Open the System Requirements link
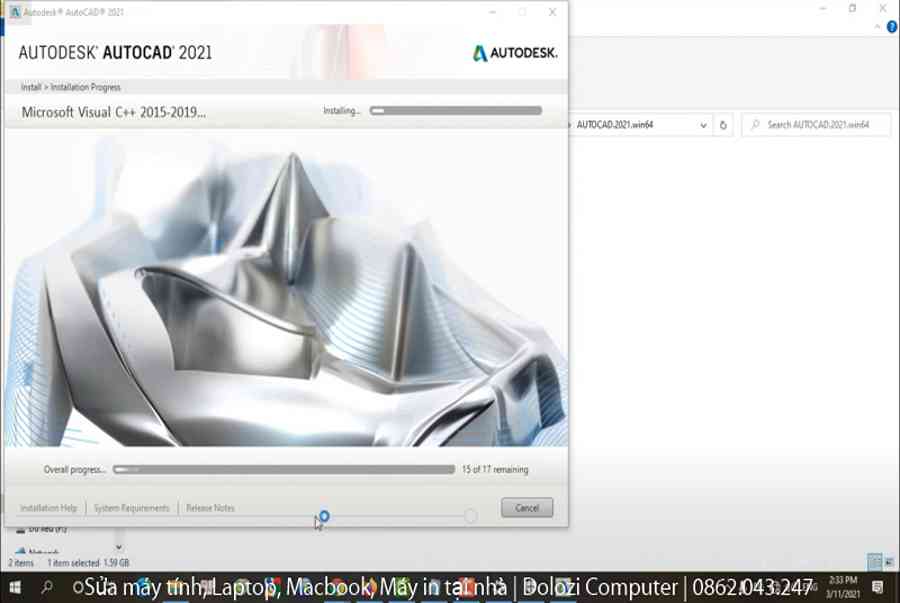 tap(132, 508)
